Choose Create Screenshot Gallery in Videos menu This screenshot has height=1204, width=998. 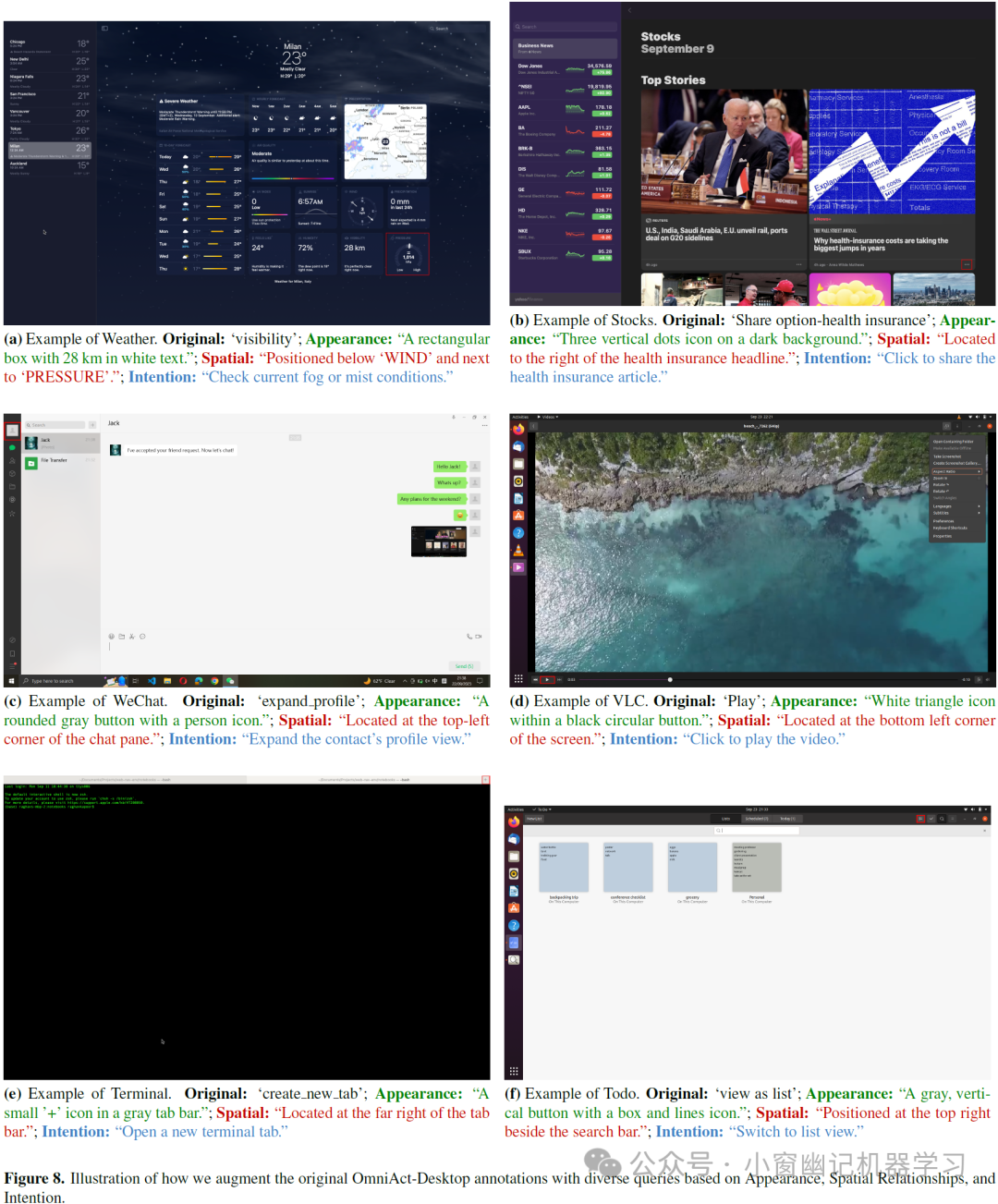(x=956, y=463)
